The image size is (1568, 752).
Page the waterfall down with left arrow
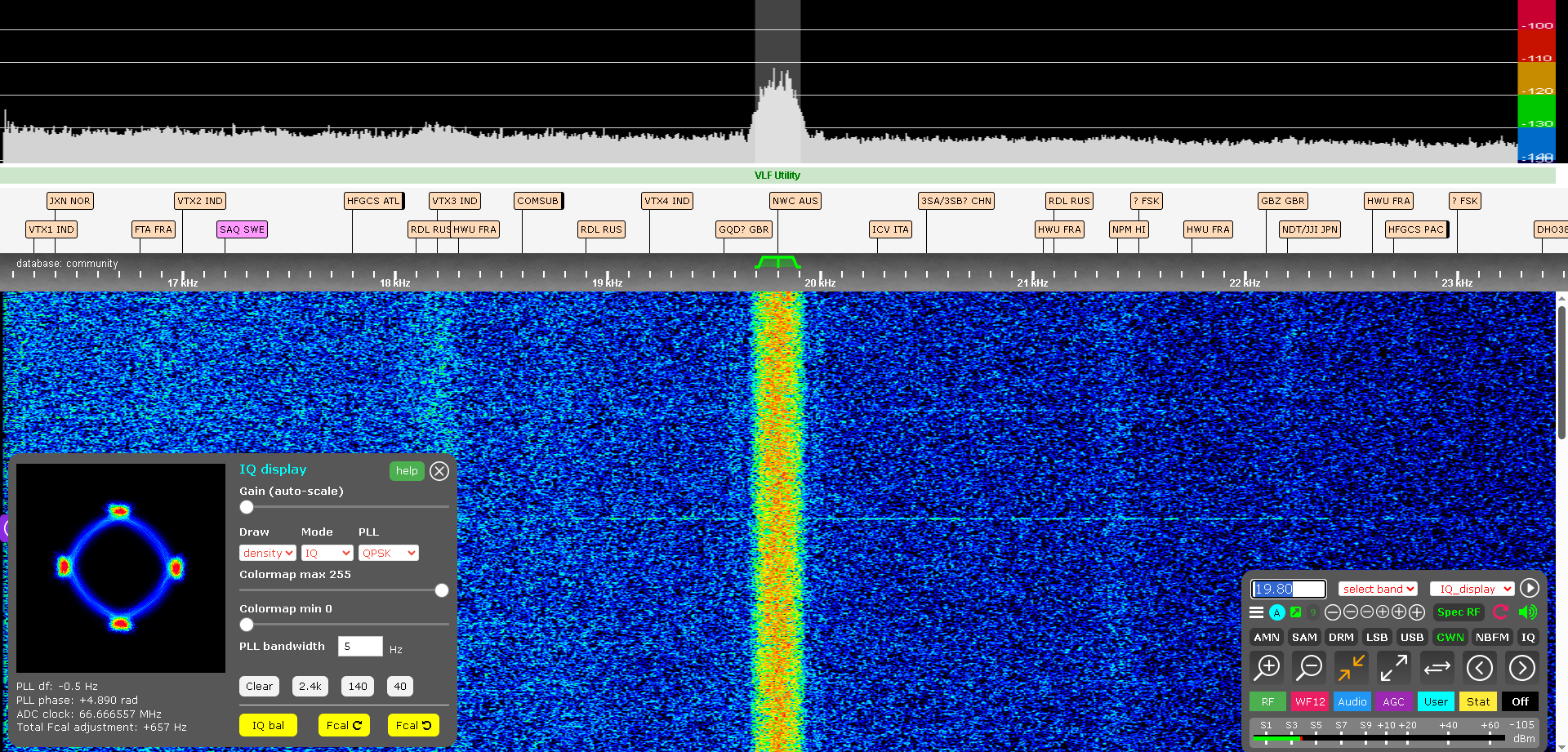point(1479,667)
